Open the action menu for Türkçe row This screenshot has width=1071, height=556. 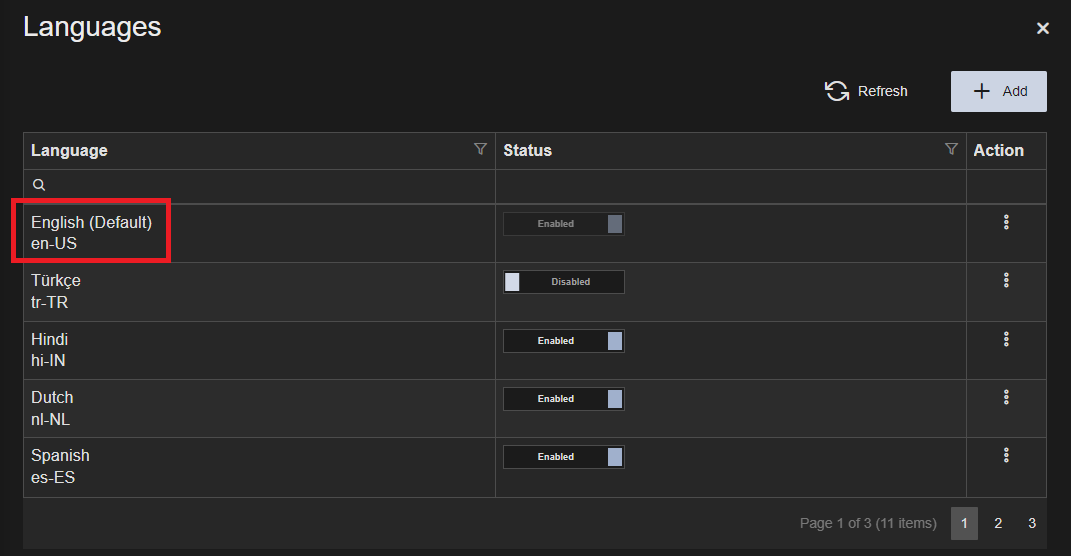[x=1006, y=280]
